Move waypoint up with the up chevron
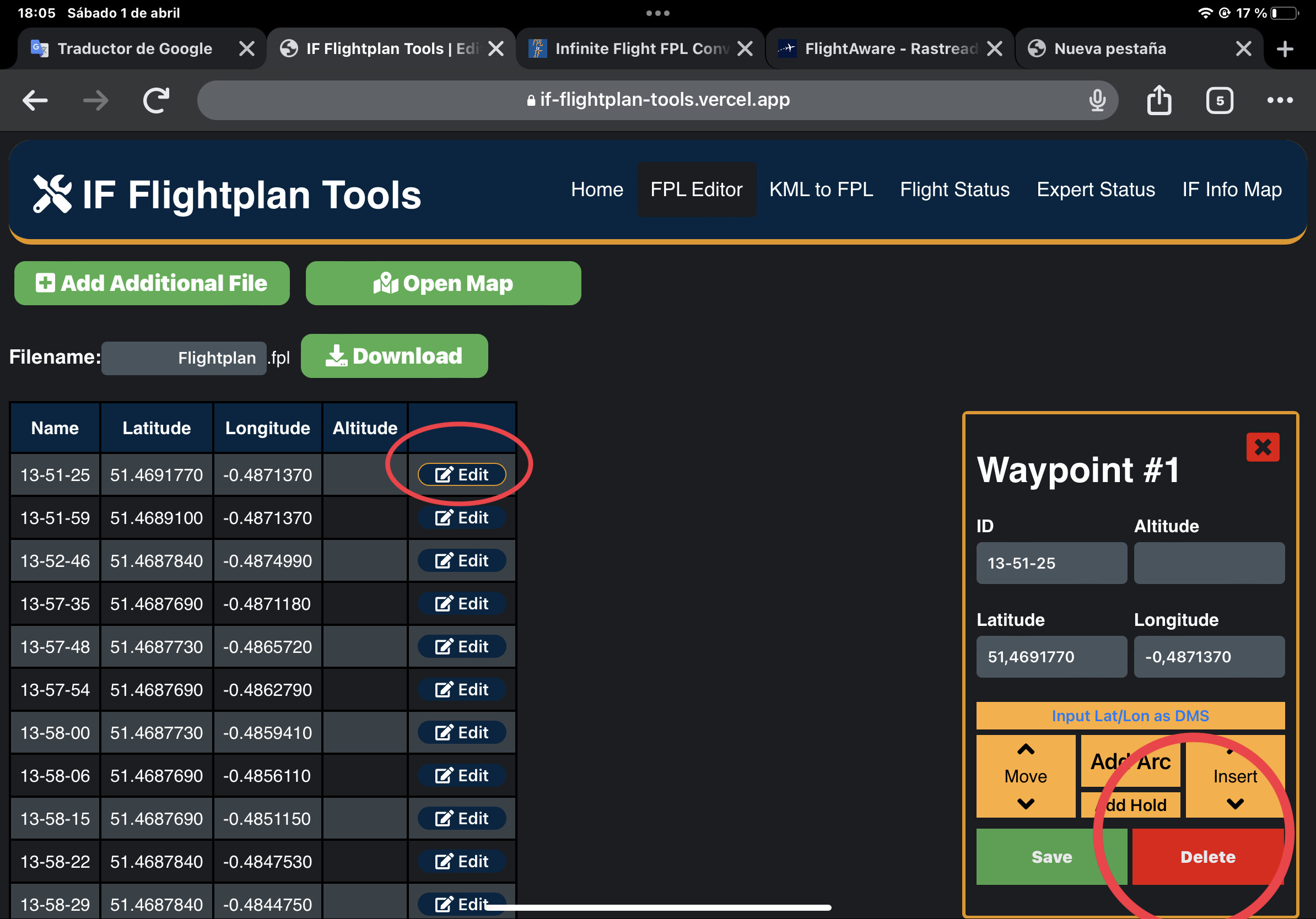Screen dimensions: 1316x919 coord(1026,749)
